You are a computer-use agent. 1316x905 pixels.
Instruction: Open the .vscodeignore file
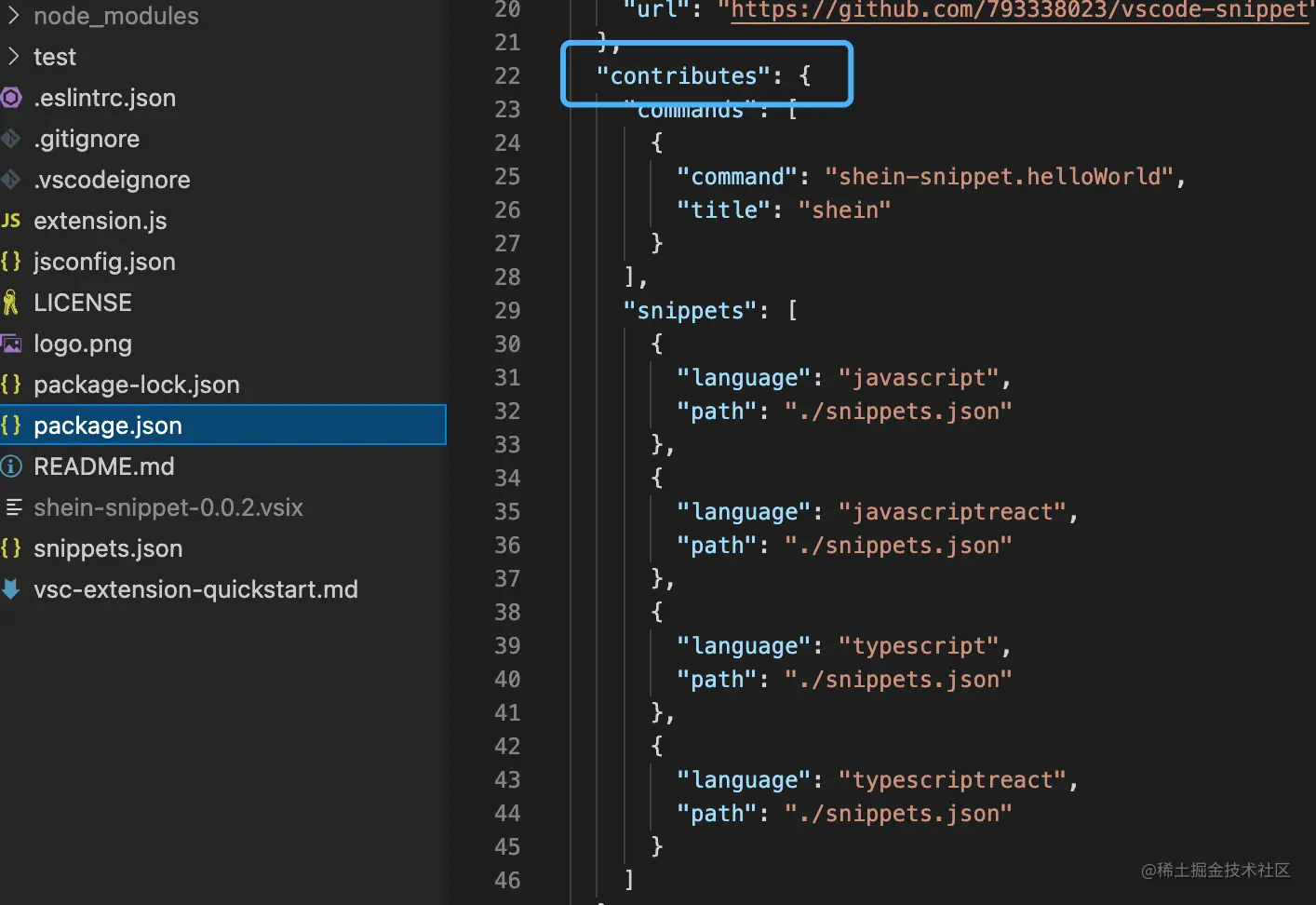112,180
